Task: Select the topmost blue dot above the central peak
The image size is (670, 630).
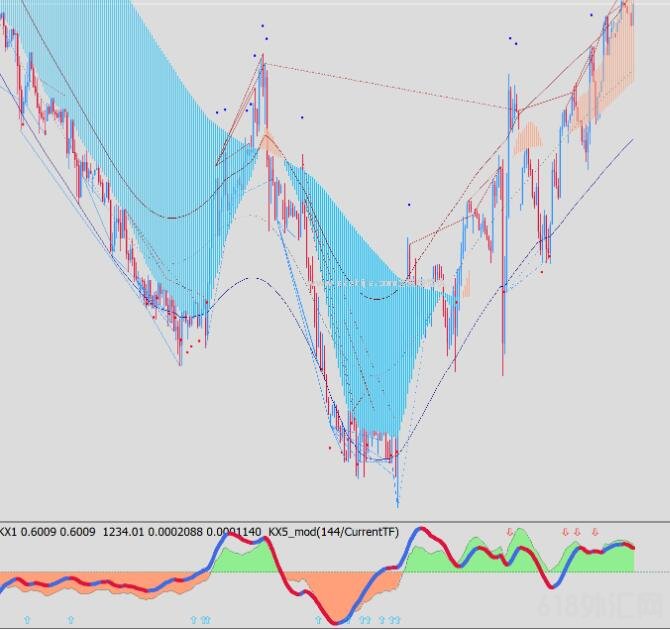Action: coord(262,26)
